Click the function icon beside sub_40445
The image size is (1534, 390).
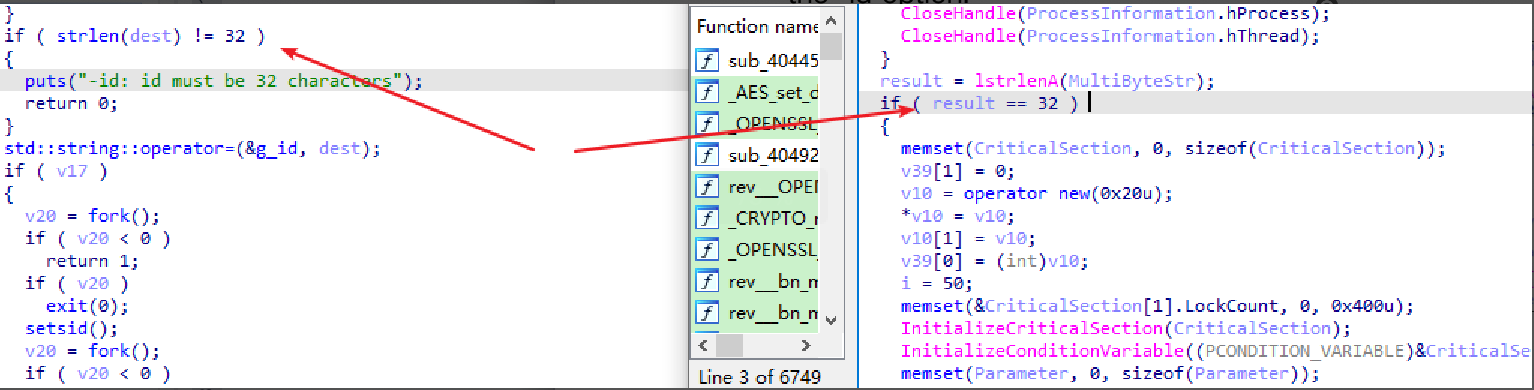tap(706, 61)
